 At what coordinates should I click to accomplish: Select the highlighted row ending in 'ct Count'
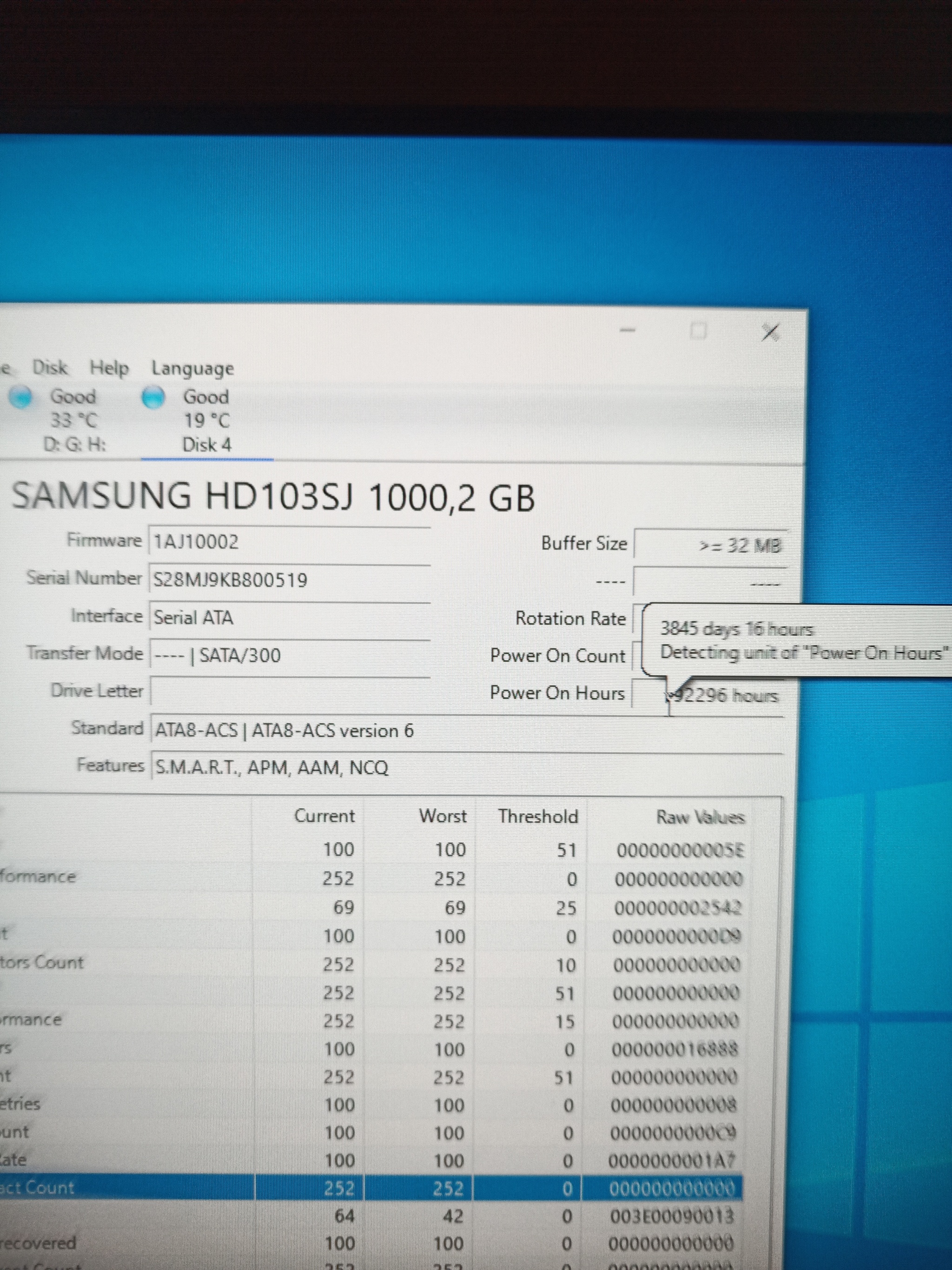click(371, 1188)
